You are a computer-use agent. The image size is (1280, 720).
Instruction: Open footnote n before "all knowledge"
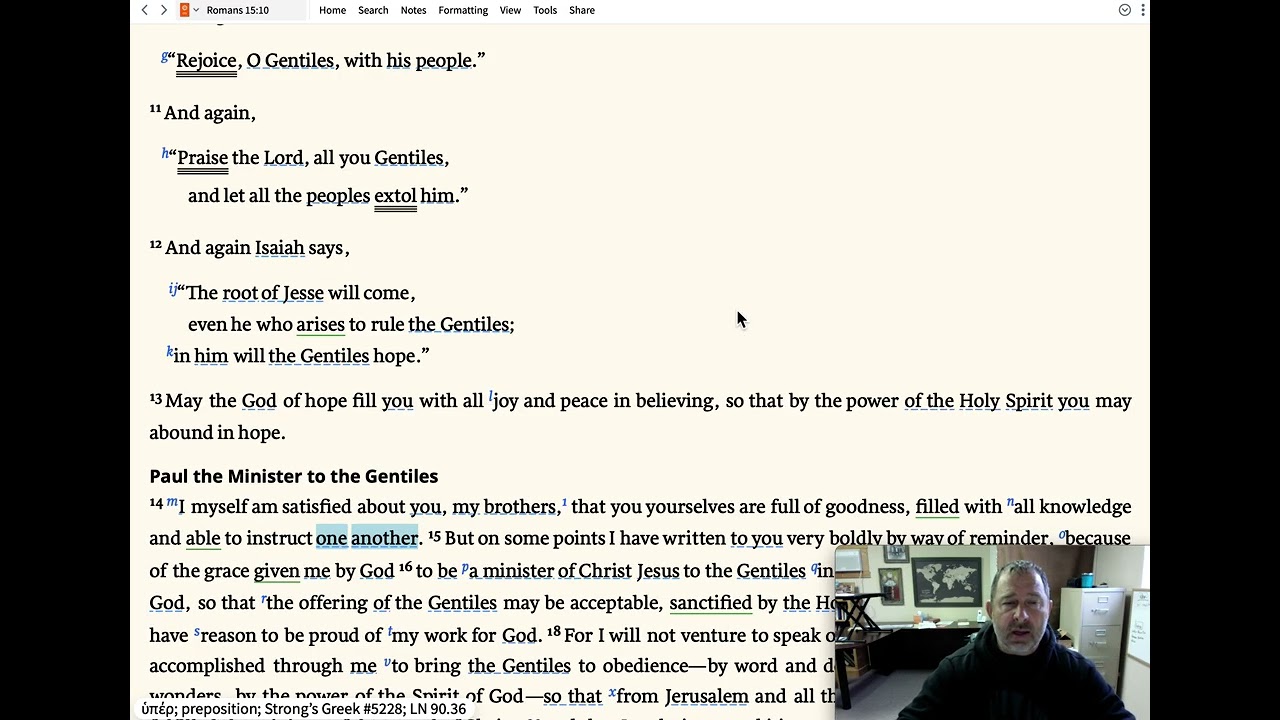click(1010, 502)
